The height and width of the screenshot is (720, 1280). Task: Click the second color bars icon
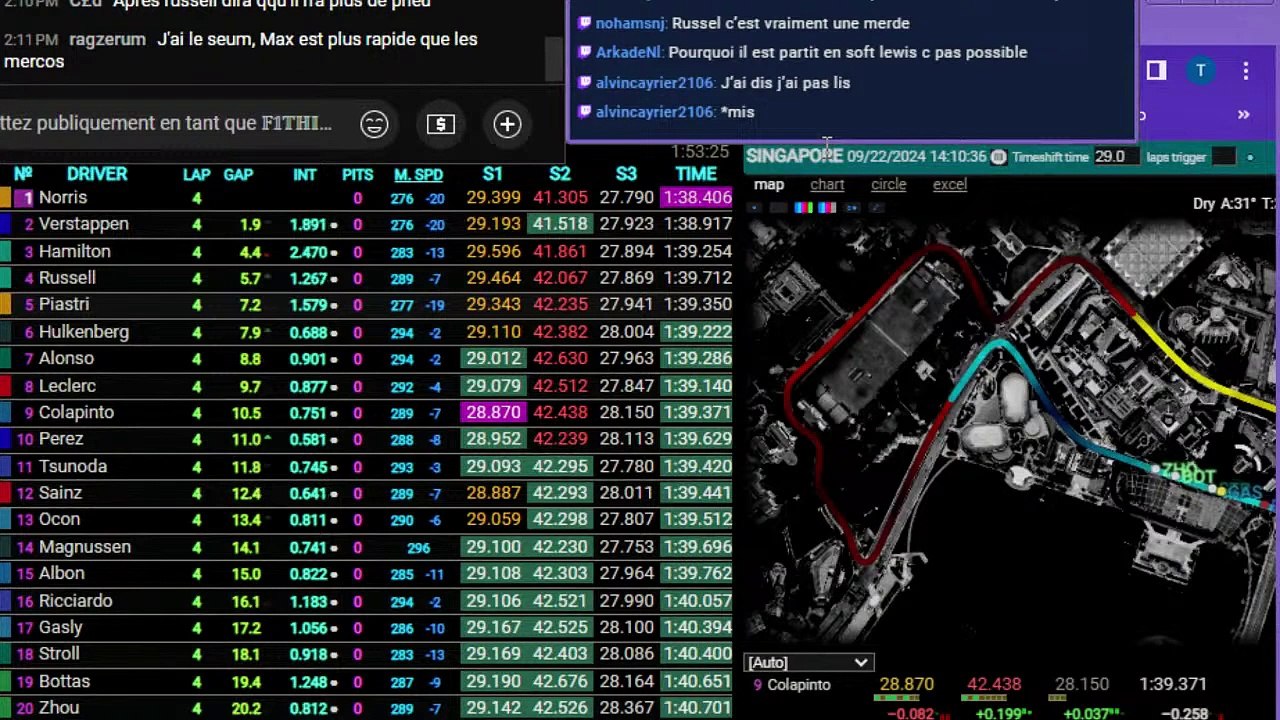(x=827, y=208)
